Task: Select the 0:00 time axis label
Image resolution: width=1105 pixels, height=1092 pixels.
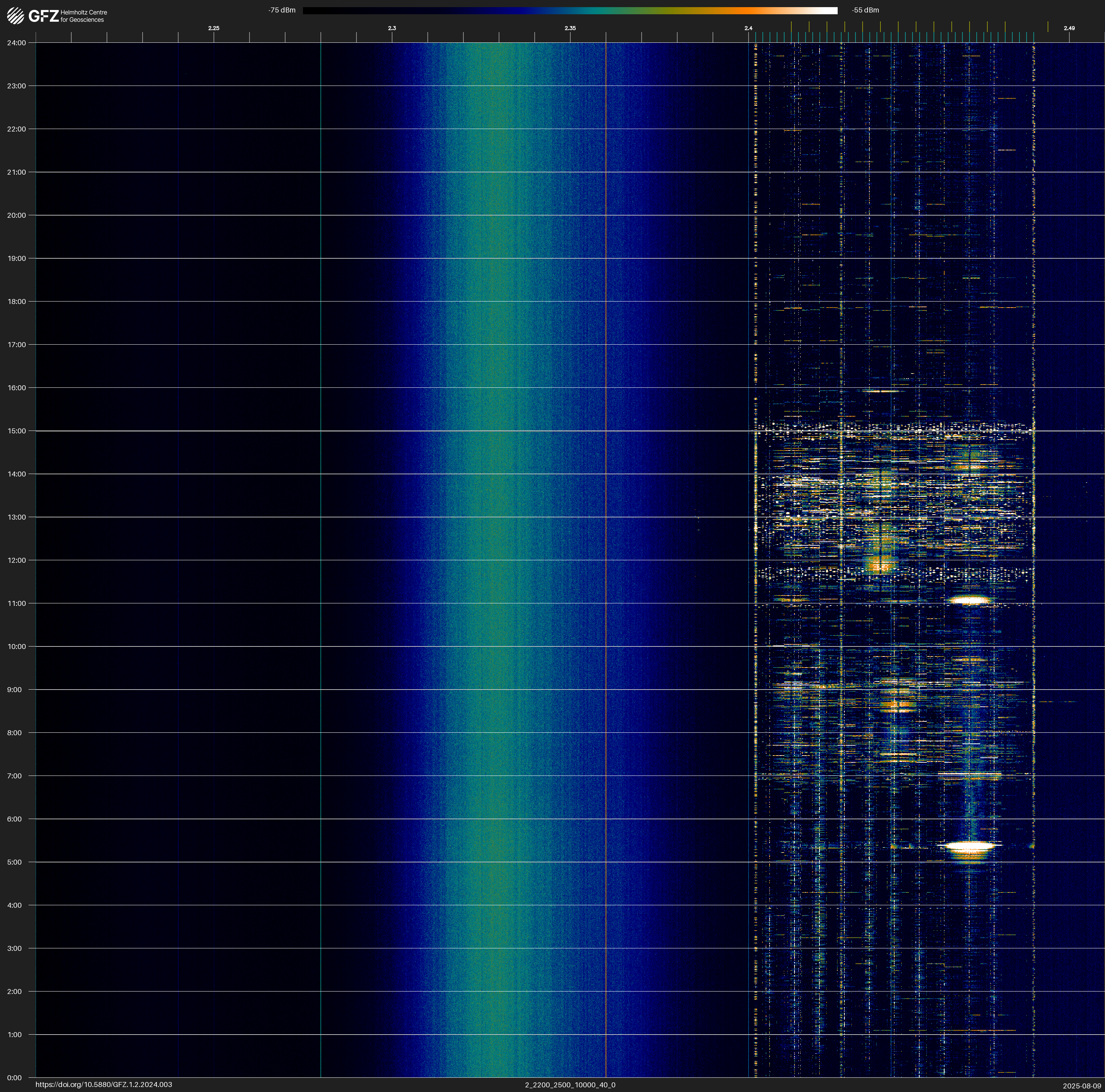Action: click(x=14, y=1078)
